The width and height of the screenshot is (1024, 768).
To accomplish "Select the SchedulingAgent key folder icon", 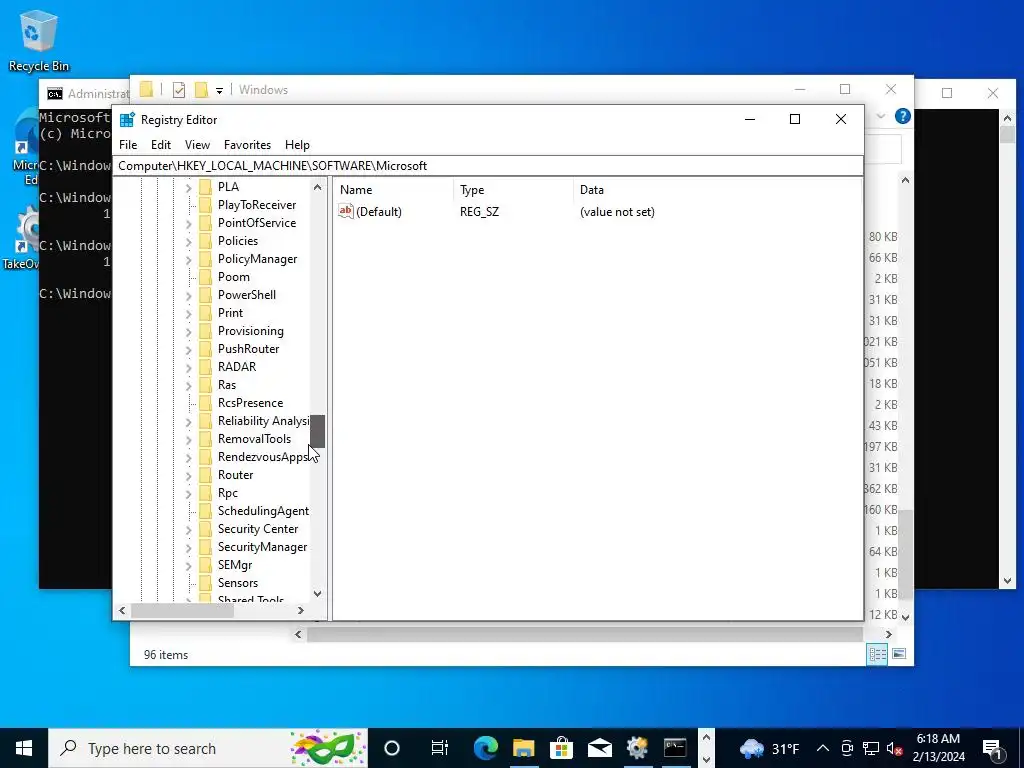I will click(206, 511).
